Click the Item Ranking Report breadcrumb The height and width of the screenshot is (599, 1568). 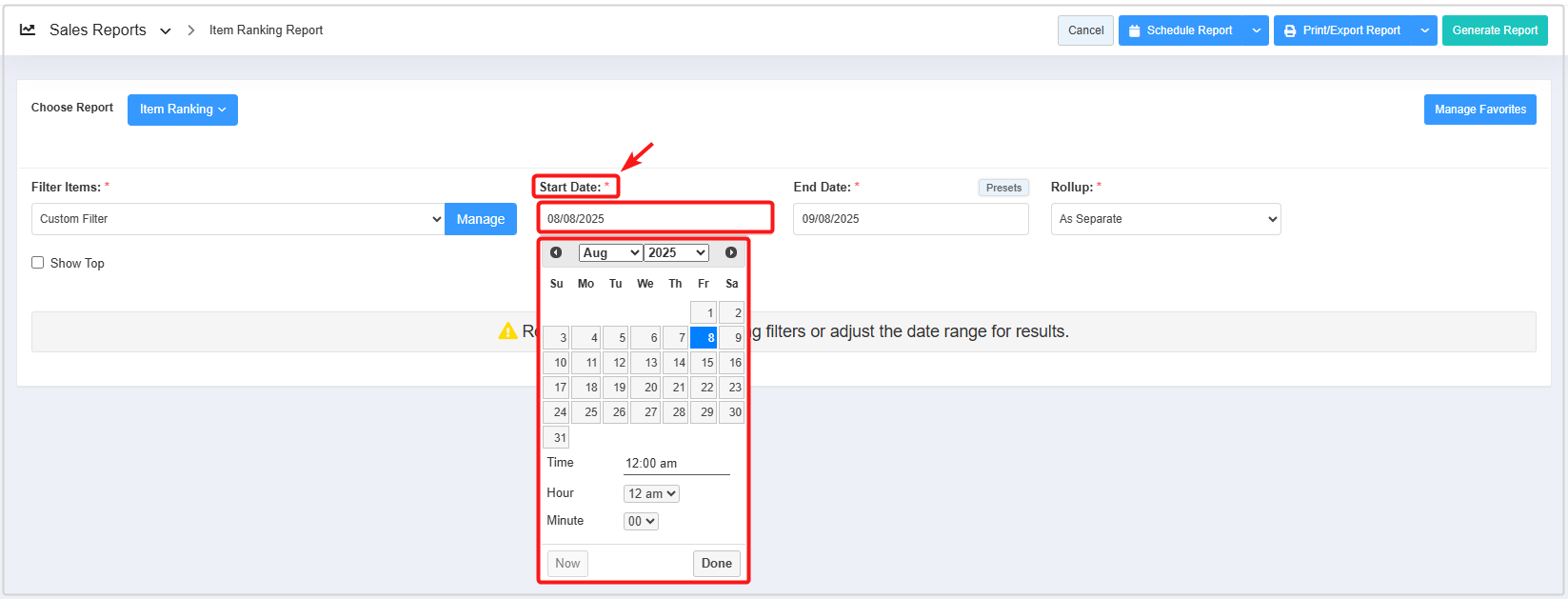(266, 30)
